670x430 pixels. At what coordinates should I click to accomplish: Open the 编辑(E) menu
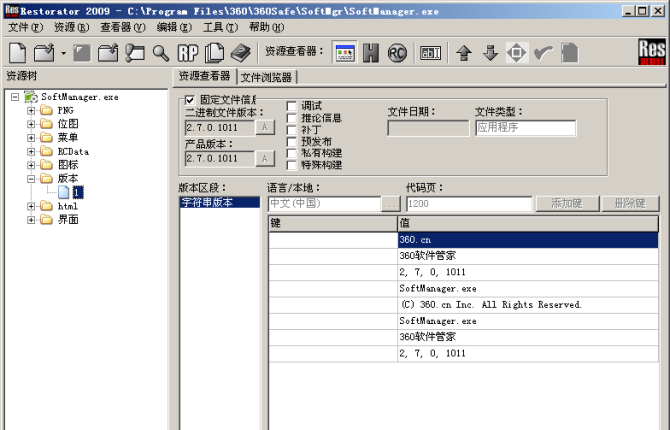(x=174, y=27)
